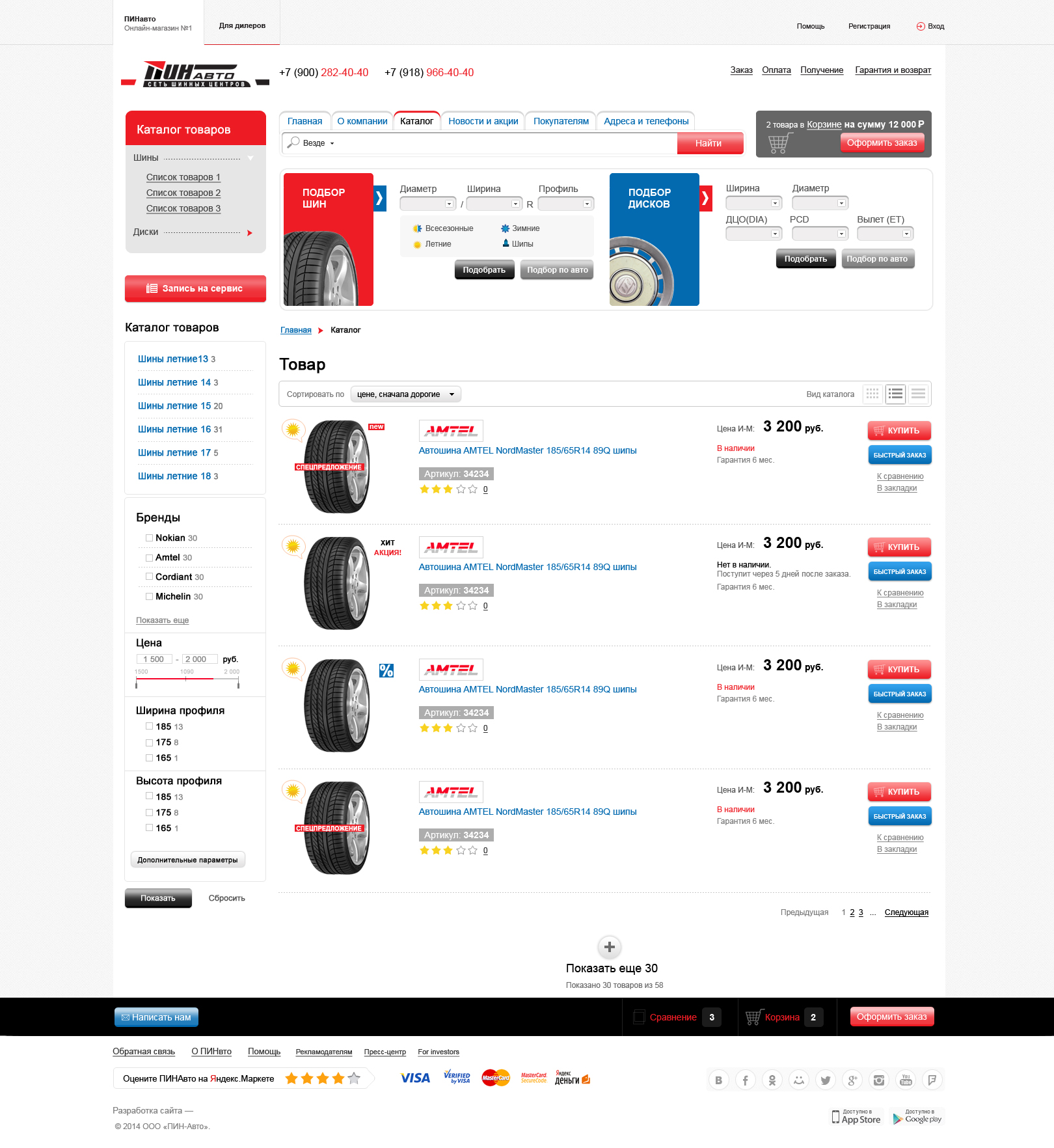
Task: Open the Адреса и телефоны tab
Action: (646, 121)
